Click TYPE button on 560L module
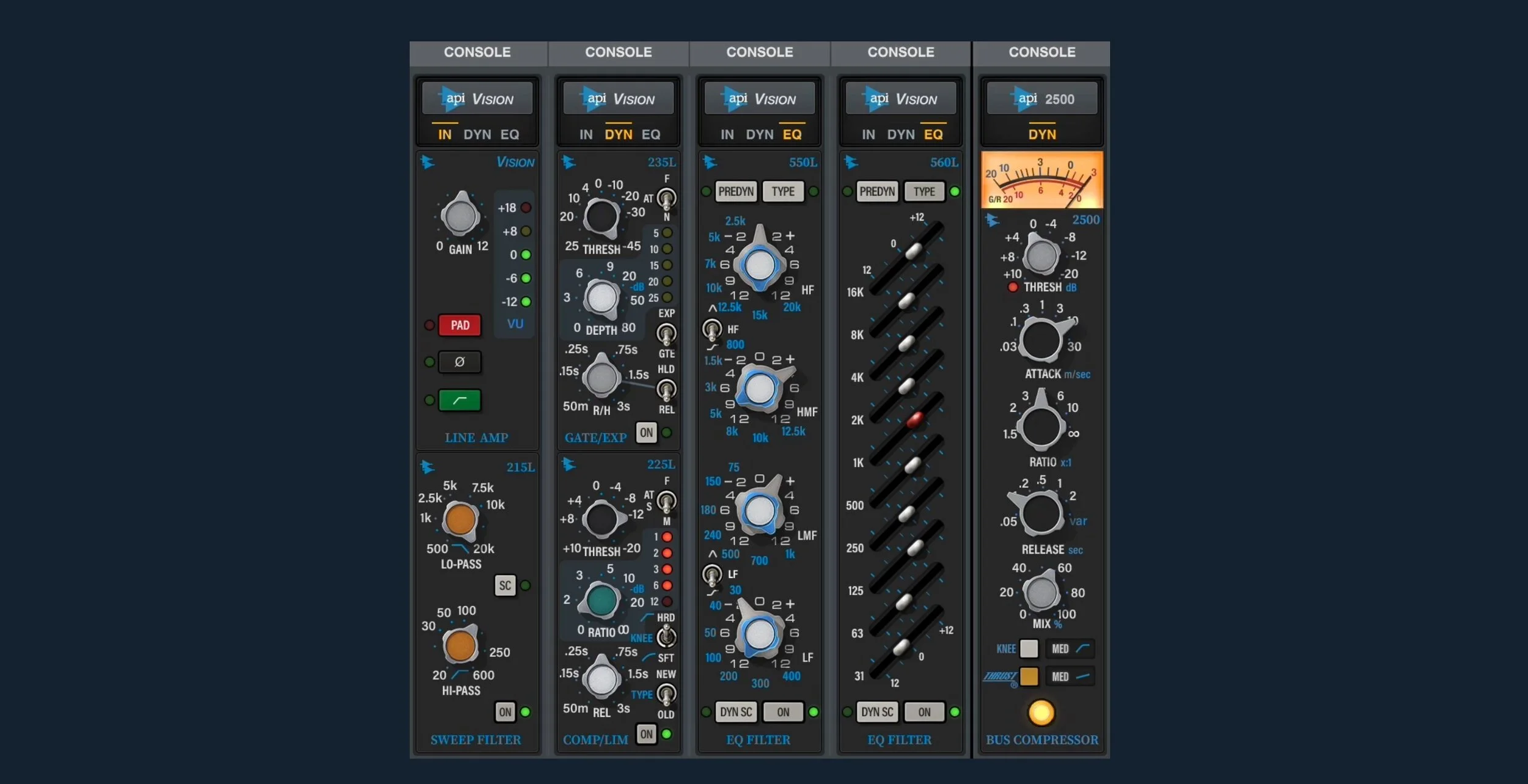The height and width of the screenshot is (784, 1528). 924,191
